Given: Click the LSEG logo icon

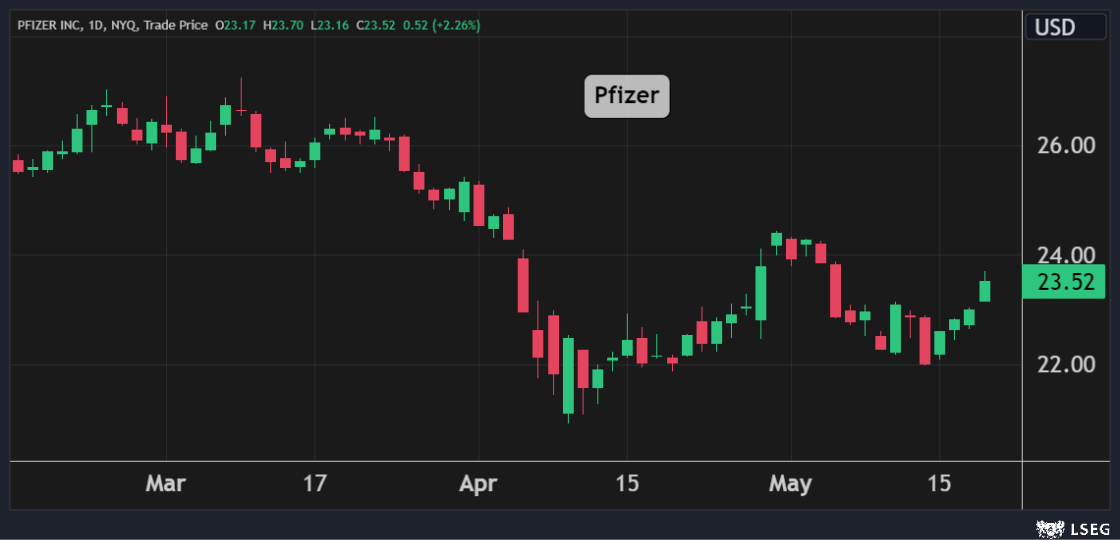Looking at the screenshot, I should (x=1047, y=527).
